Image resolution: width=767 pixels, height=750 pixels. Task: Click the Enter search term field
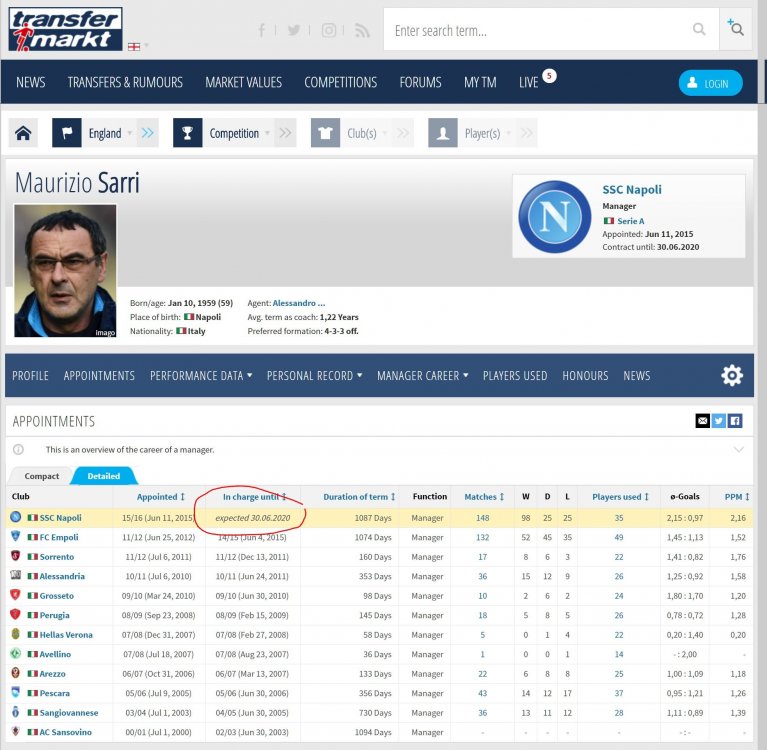[538, 29]
